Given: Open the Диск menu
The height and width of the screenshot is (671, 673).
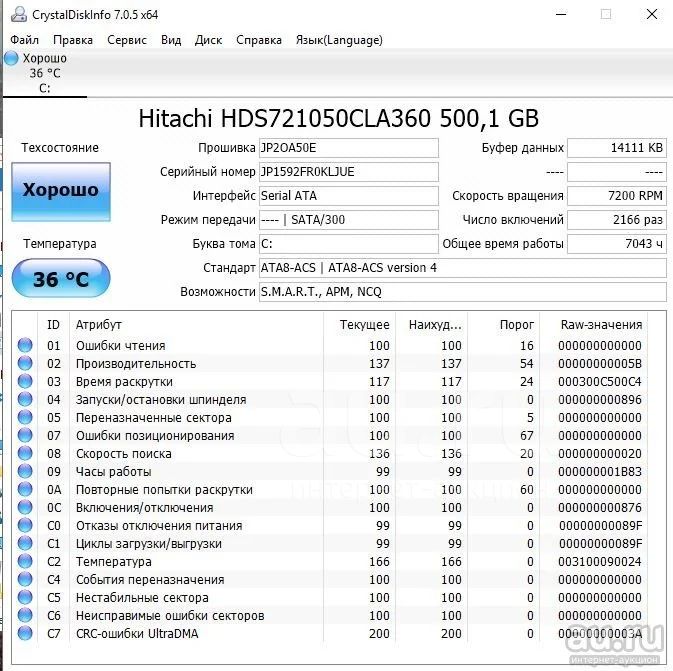Looking at the screenshot, I should 208,40.
